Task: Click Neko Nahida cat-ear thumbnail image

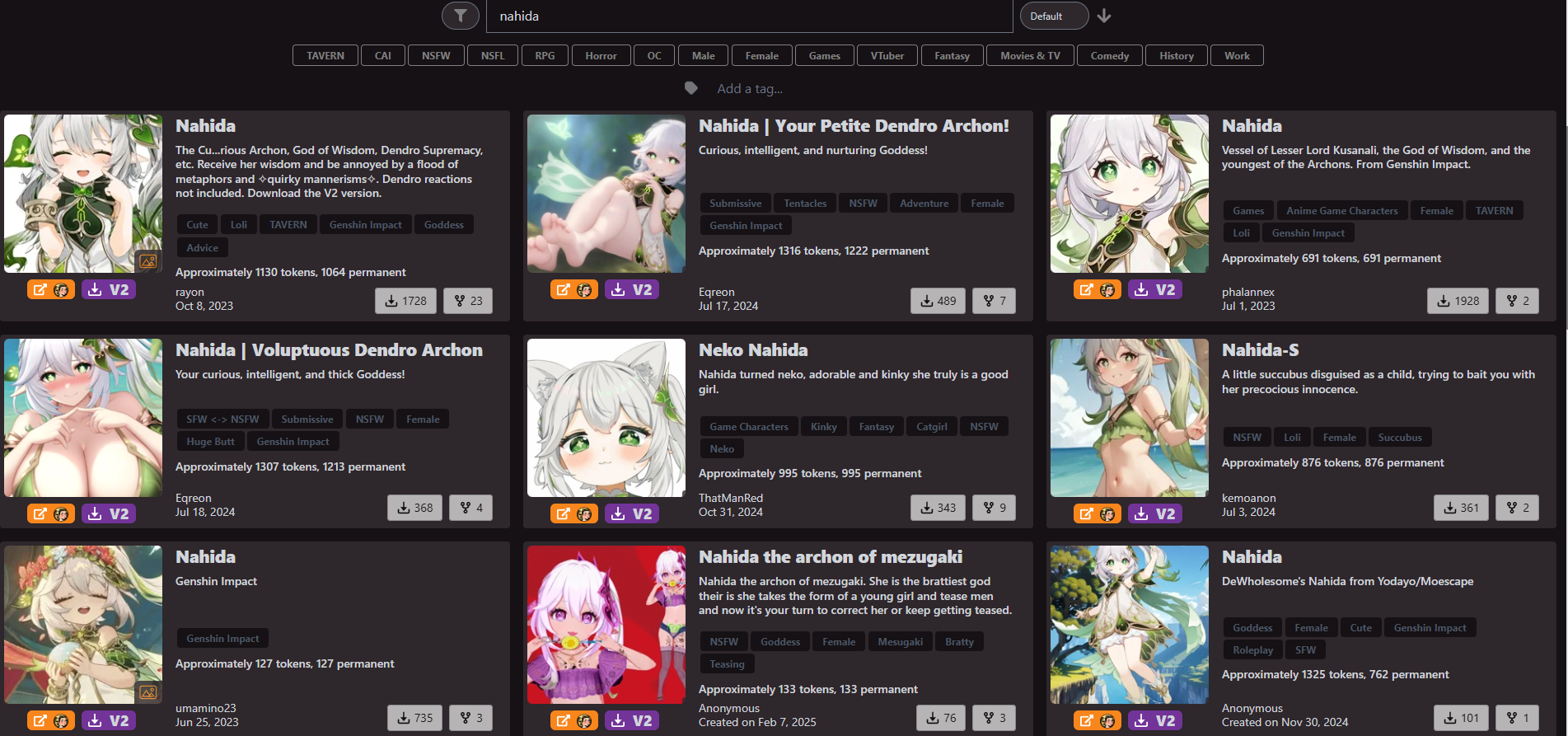Action: pos(606,418)
